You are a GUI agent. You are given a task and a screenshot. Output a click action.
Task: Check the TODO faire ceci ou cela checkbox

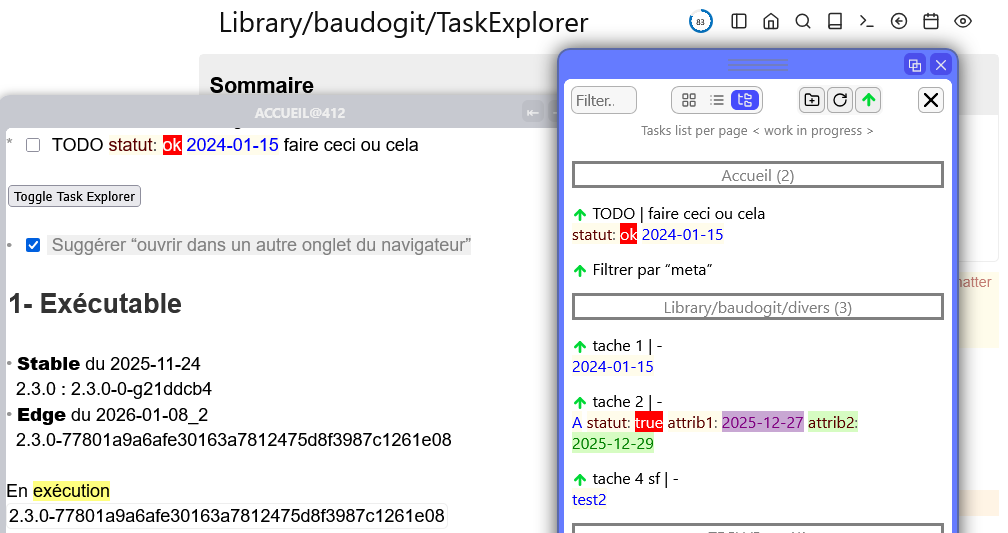pyautogui.click(x=33, y=145)
